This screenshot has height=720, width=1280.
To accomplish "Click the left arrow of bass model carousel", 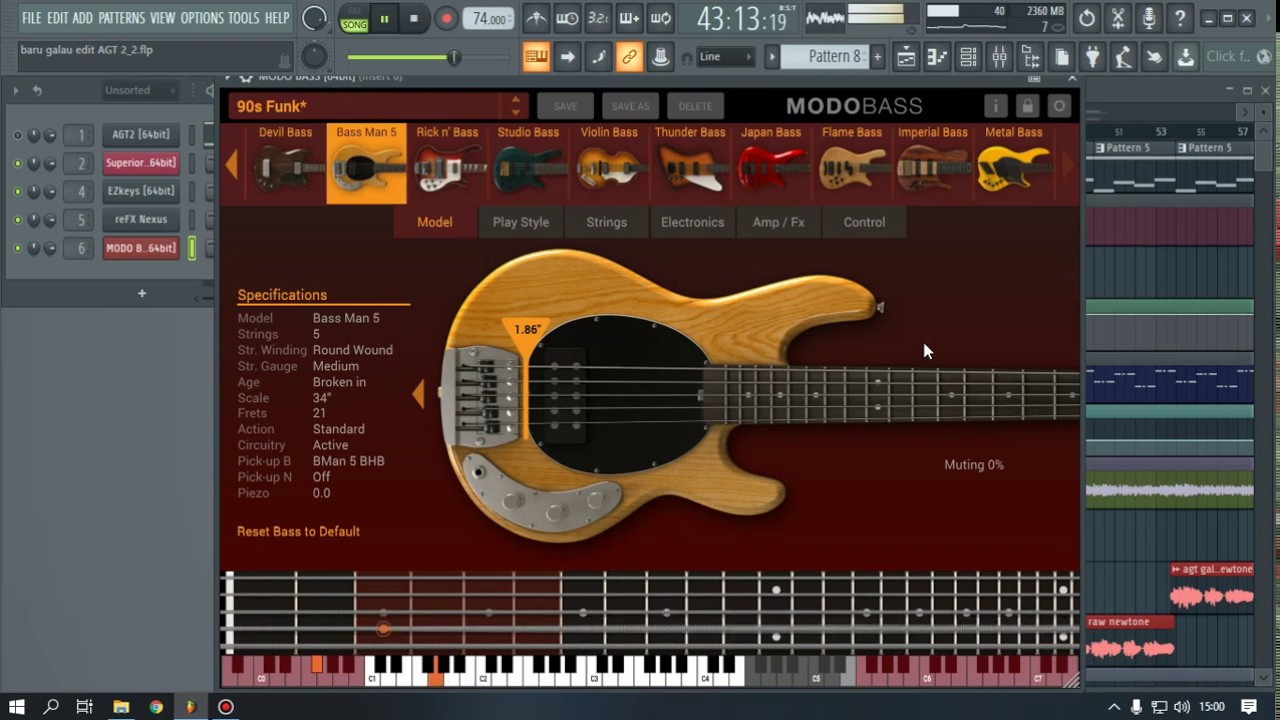I will click(232, 164).
